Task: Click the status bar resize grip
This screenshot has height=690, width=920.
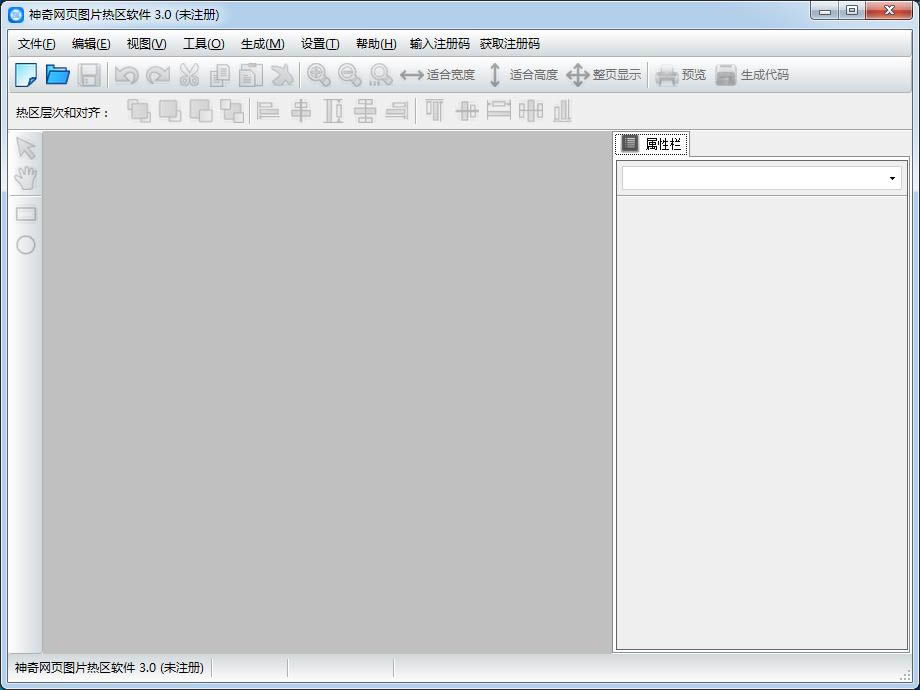Action: 905,676
